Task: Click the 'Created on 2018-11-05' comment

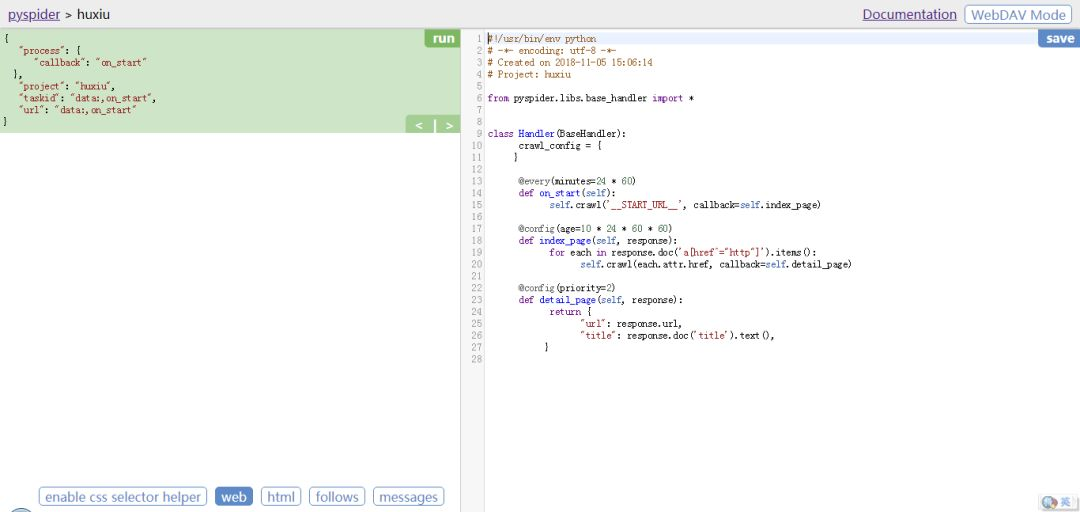Action: 570,62
